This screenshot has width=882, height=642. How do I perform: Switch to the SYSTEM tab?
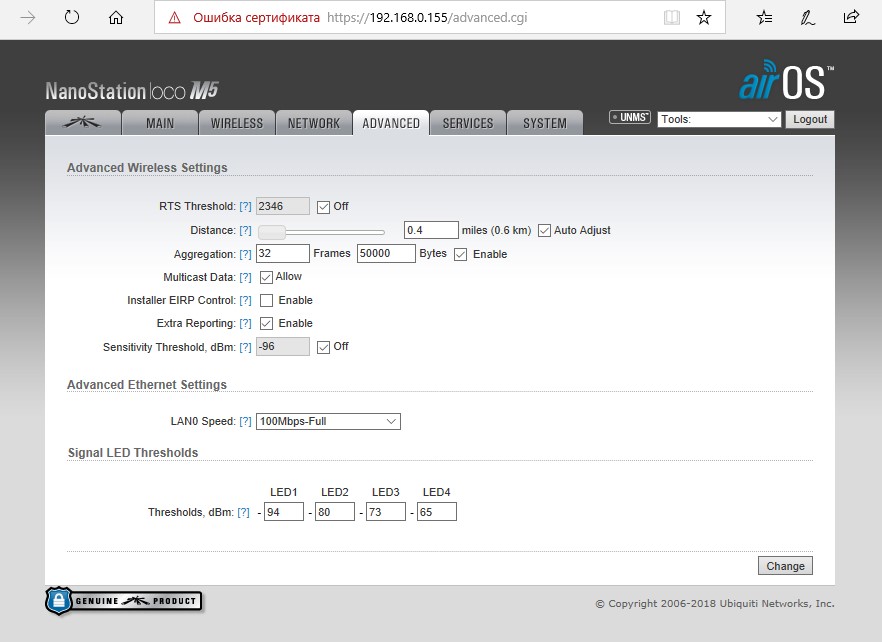pos(545,123)
